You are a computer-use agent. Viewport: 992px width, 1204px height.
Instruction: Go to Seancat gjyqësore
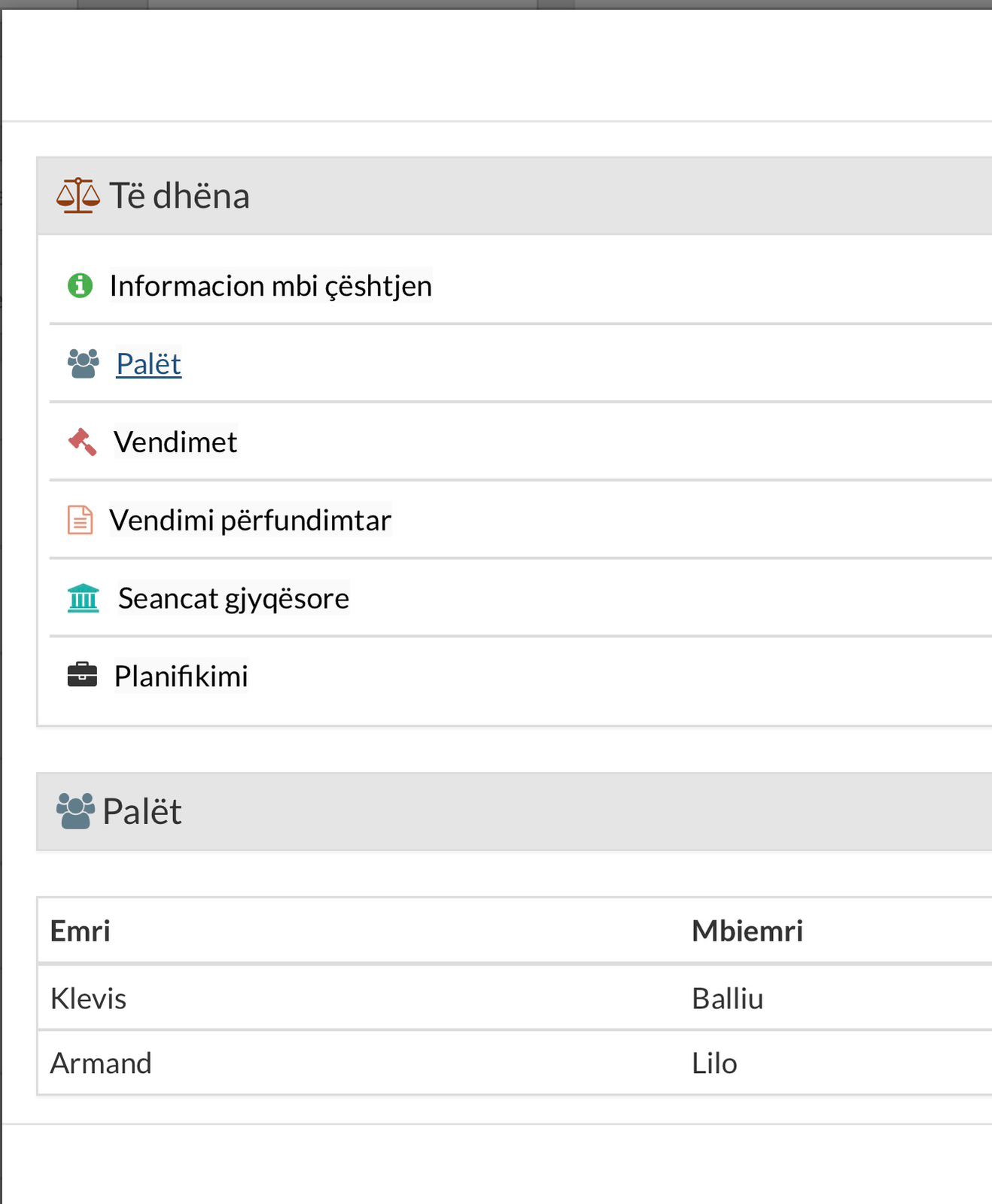[x=233, y=598]
